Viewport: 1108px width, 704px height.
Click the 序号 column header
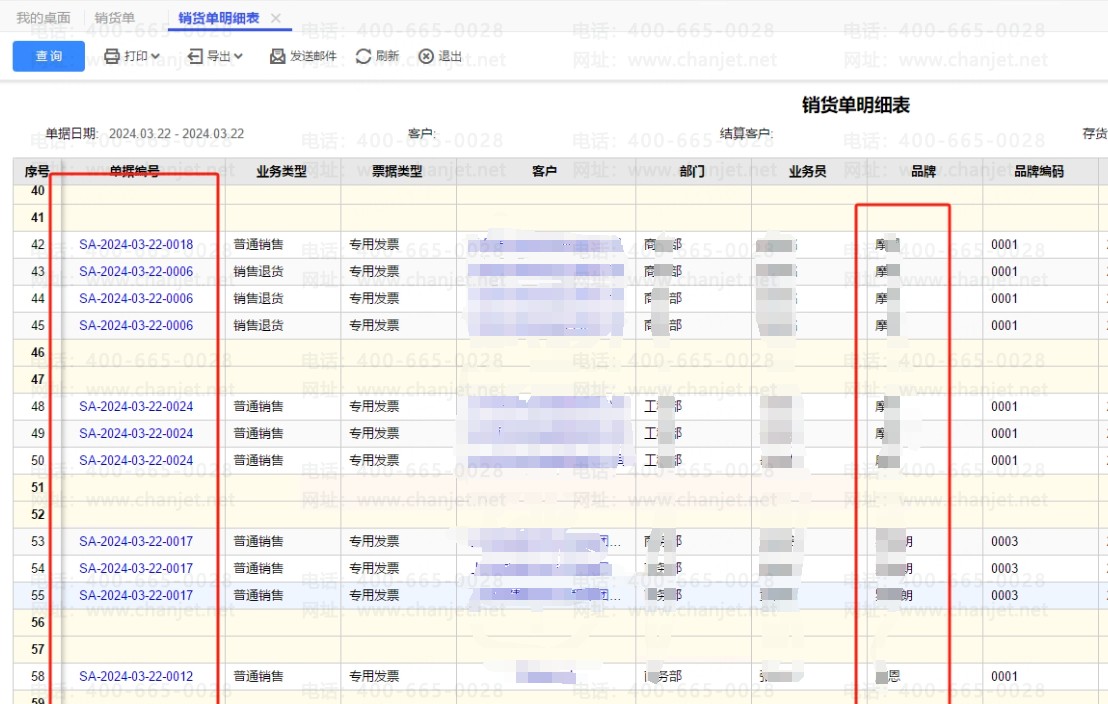37,171
